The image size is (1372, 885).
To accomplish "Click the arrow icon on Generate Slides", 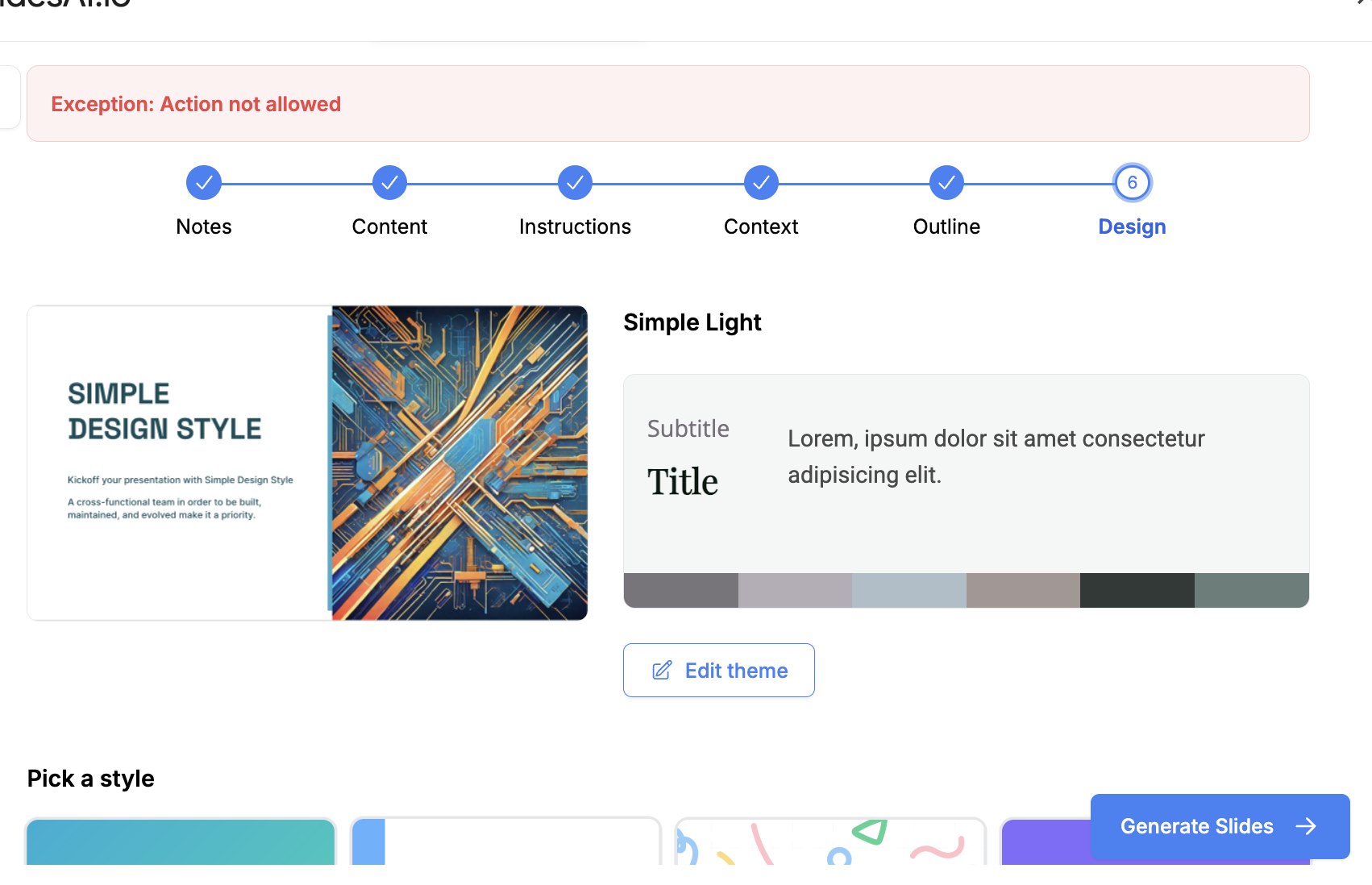I will (x=1306, y=826).
